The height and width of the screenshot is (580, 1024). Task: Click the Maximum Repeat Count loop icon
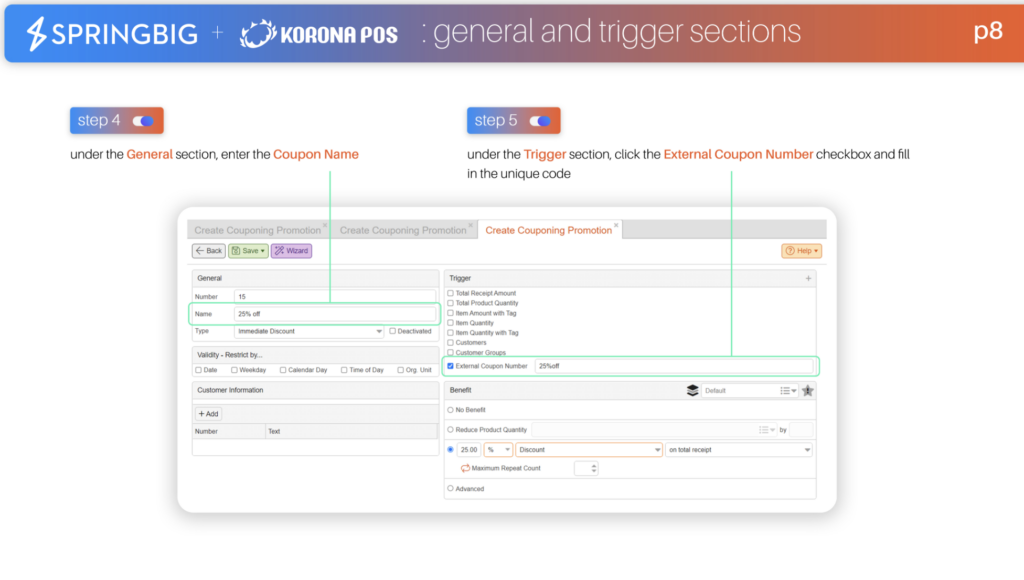click(465, 468)
